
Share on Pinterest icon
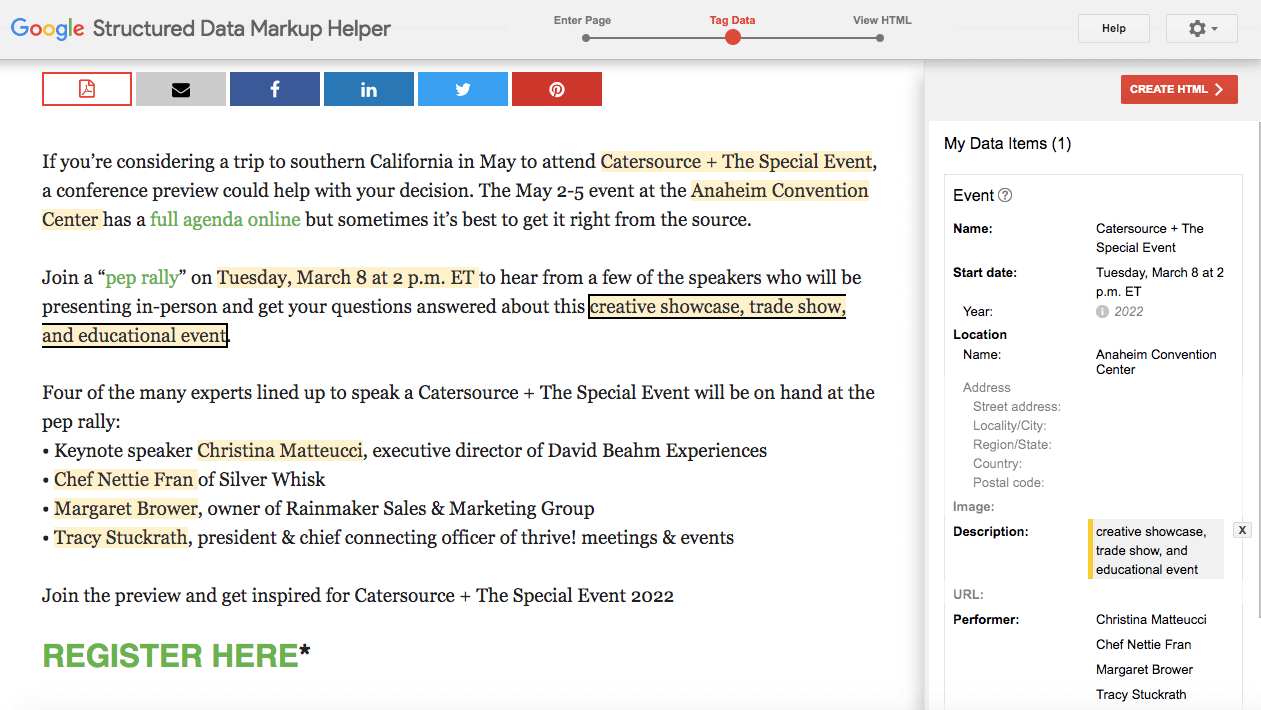(x=557, y=89)
